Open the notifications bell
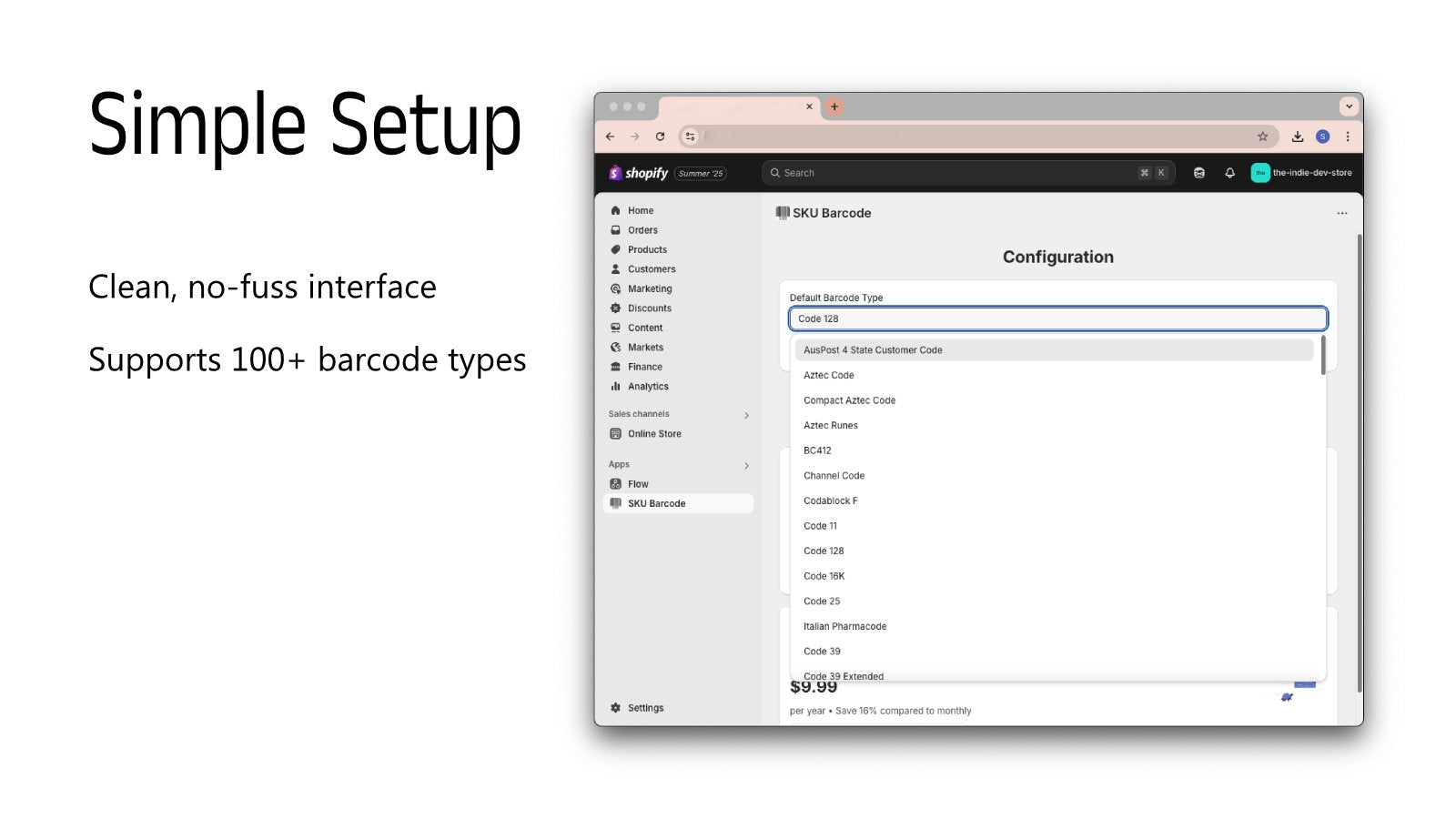The height and width of the screenshot is (819, 1456). pos(1229,173)
